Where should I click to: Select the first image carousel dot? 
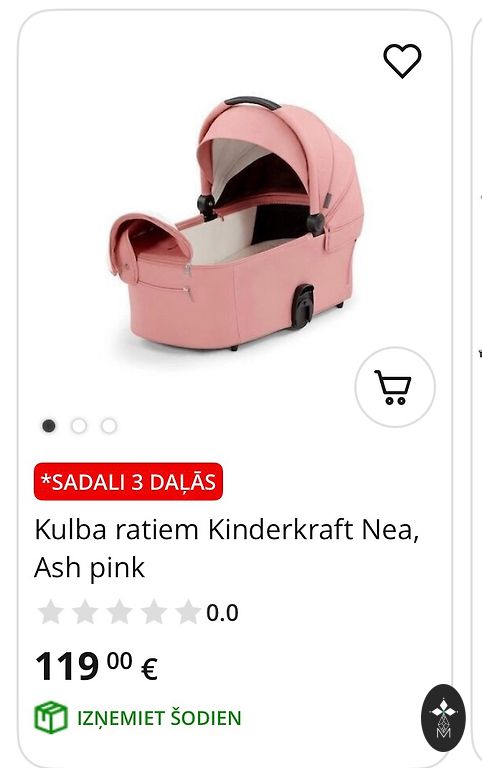pos(48,426)
